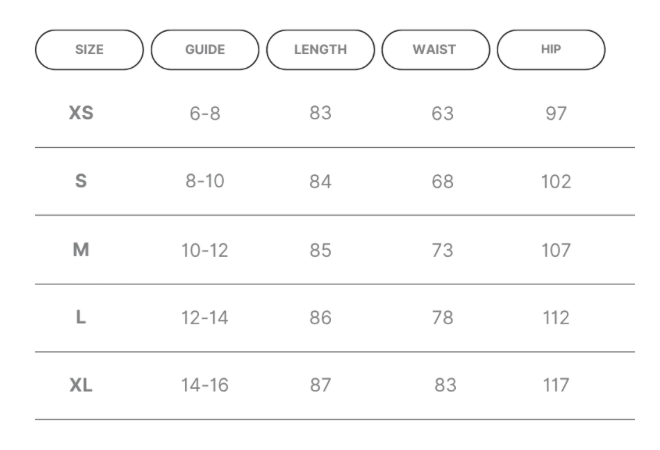Viewport: 660px width, 450px height.
Task: Select the S size row label
Action: [81, 181]
